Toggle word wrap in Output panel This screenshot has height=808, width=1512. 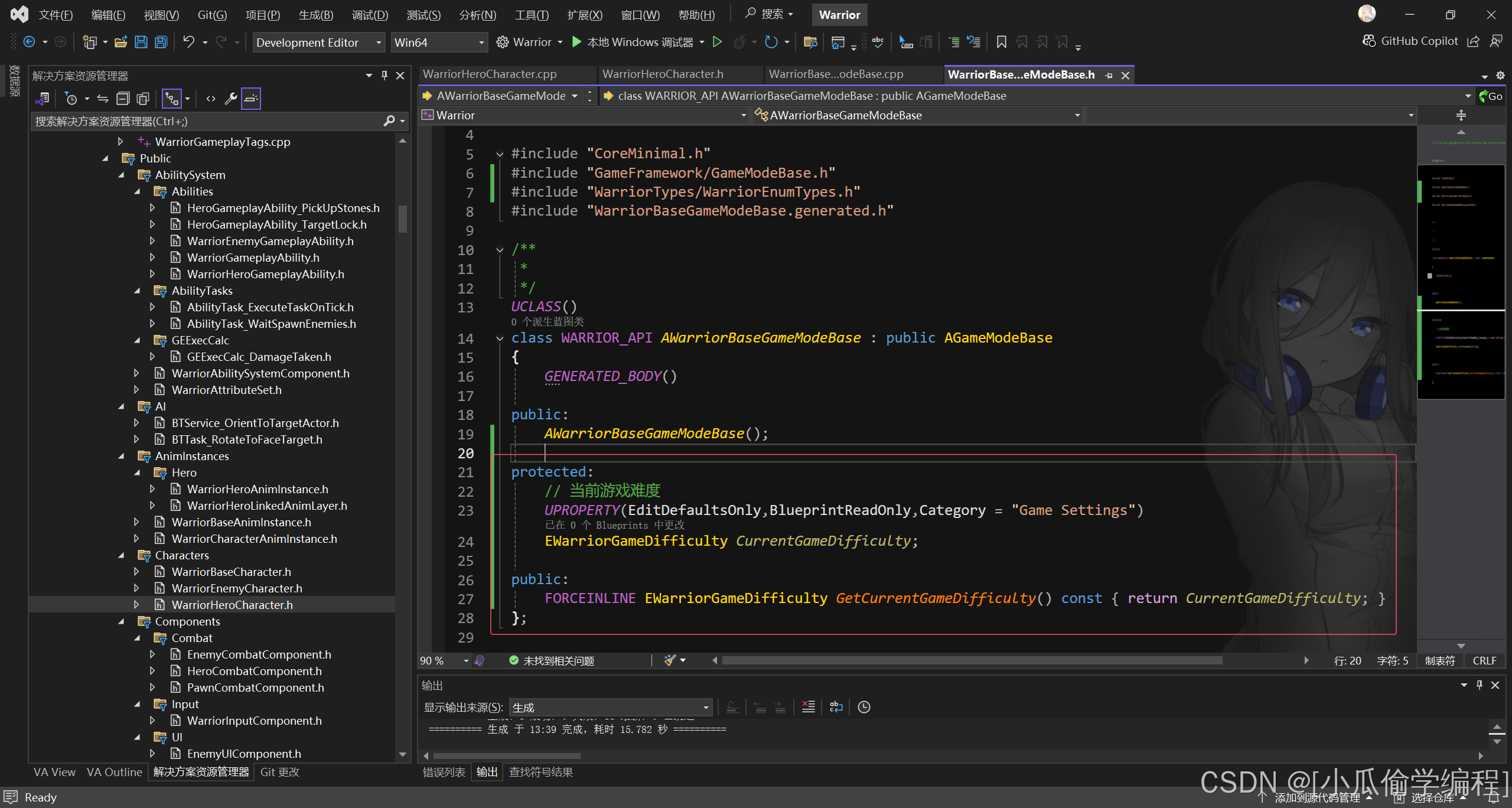click(x=836, y=707)
